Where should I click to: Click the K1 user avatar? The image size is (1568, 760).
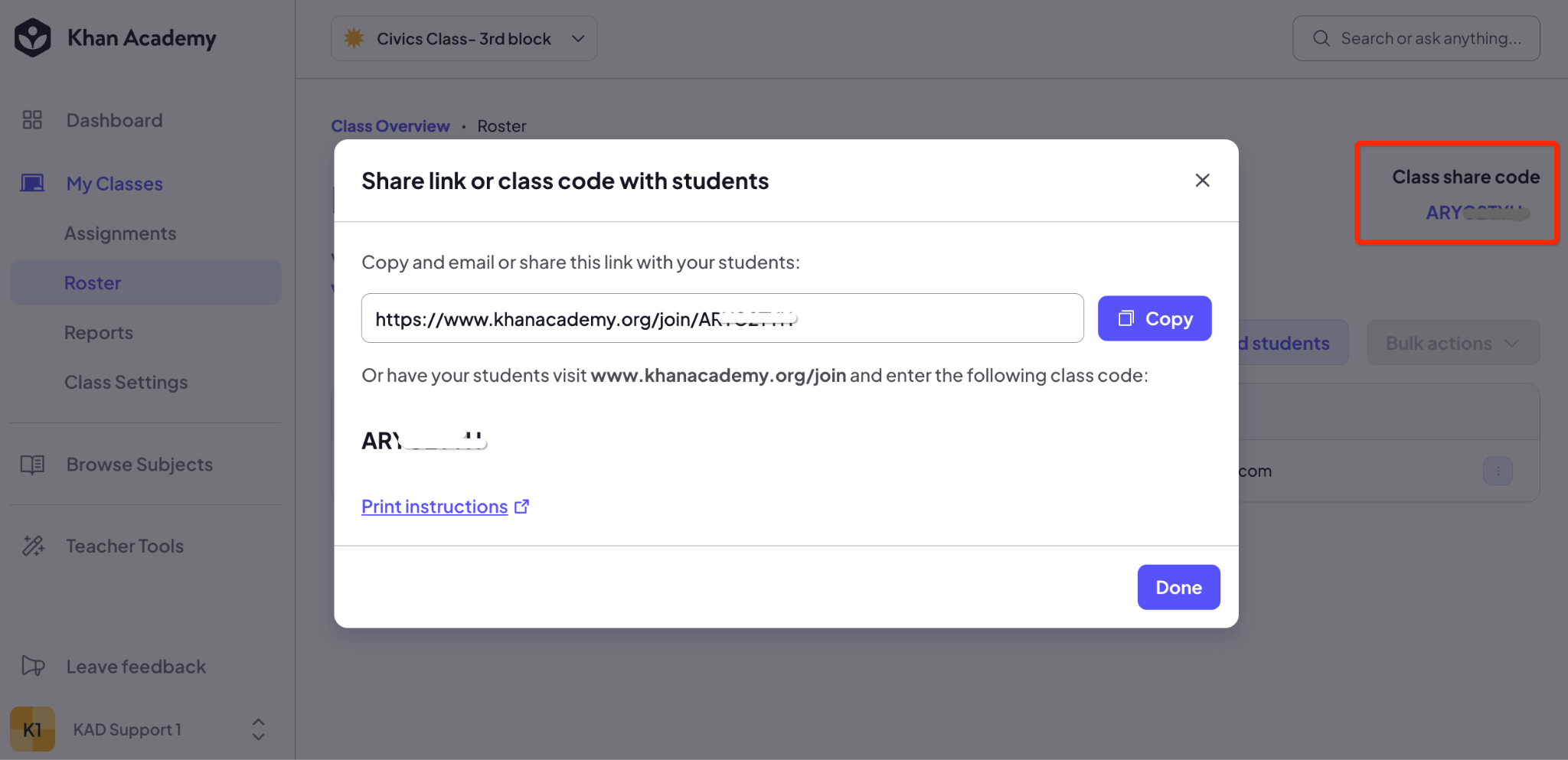click(32, 729)
